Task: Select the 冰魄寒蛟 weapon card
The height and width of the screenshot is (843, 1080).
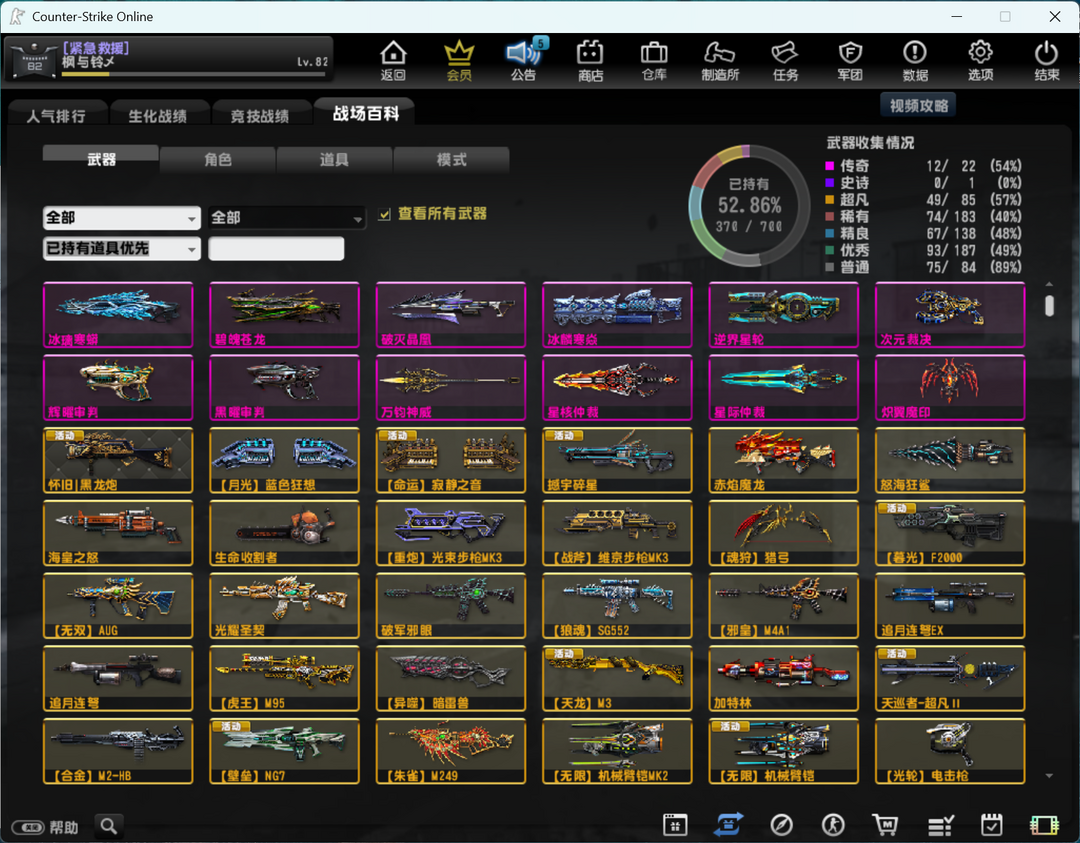Action: (118, 315)
